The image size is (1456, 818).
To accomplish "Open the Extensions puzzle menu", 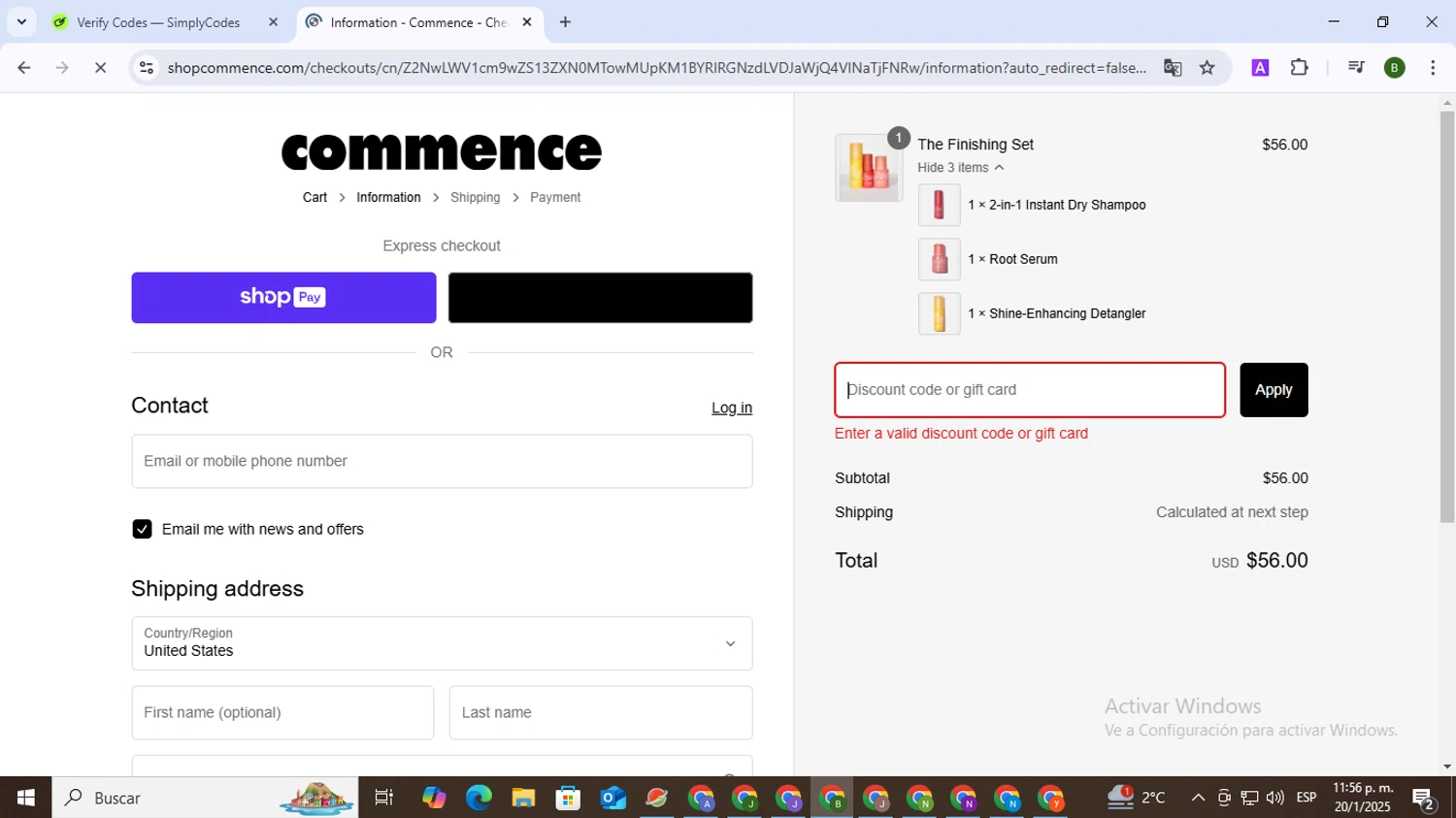I will tap(1300, 68).
